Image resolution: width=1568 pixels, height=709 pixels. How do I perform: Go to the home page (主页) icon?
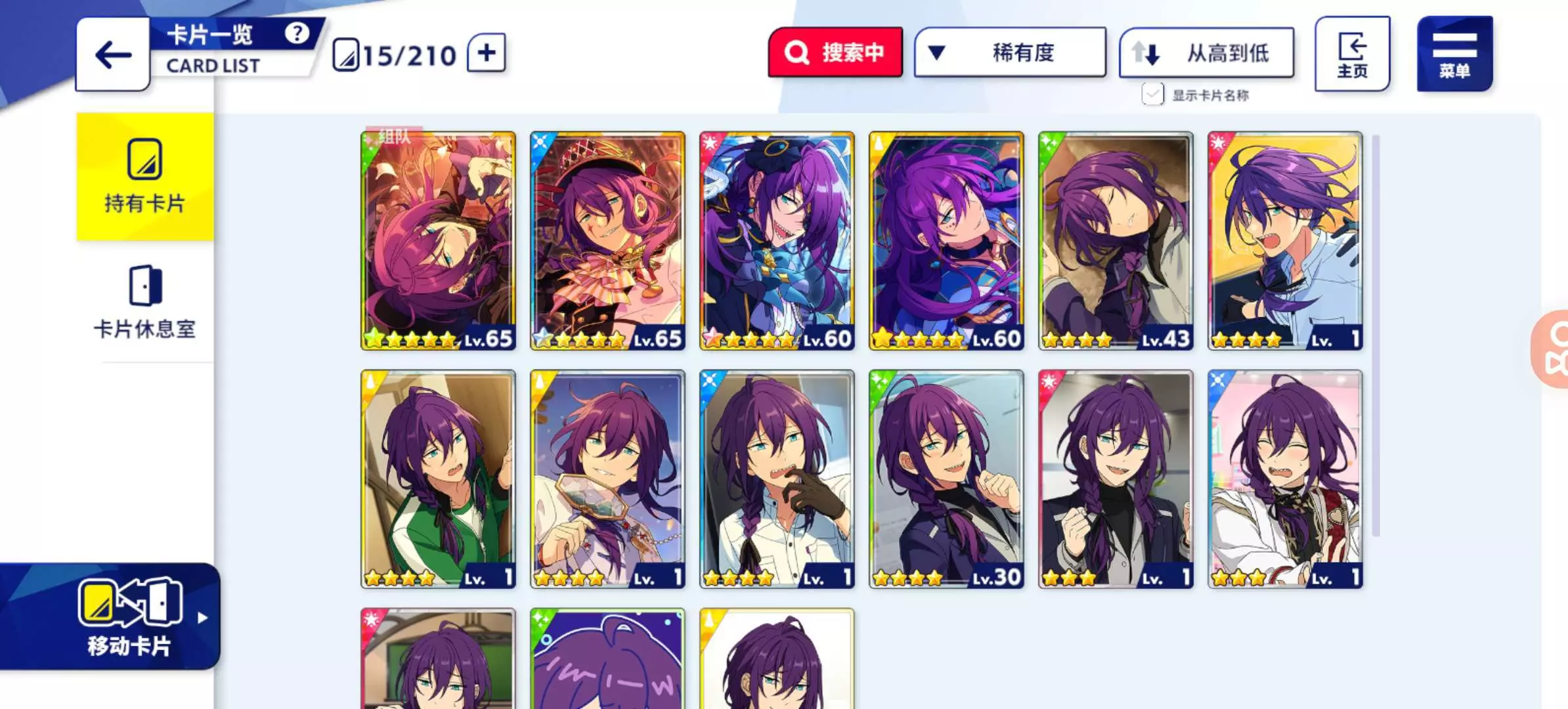tap(1352, 54)
